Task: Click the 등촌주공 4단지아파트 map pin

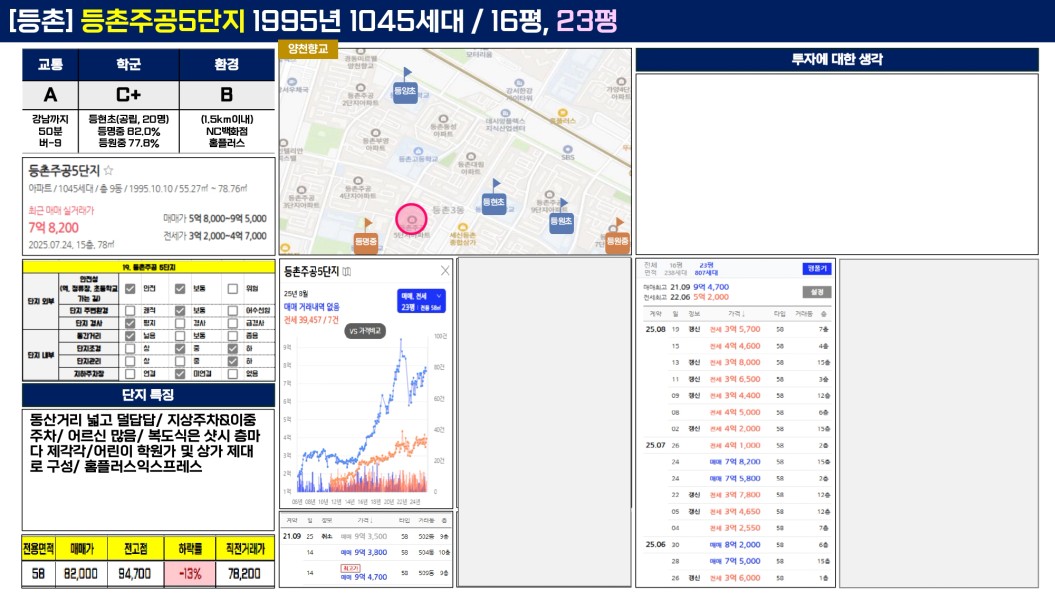Action: 358,180
